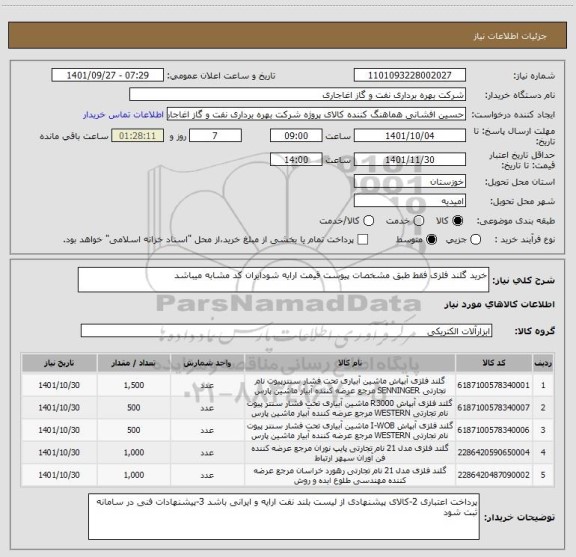Click the کد کالا column header
This screenshot has width=576, height=557.
494,363
